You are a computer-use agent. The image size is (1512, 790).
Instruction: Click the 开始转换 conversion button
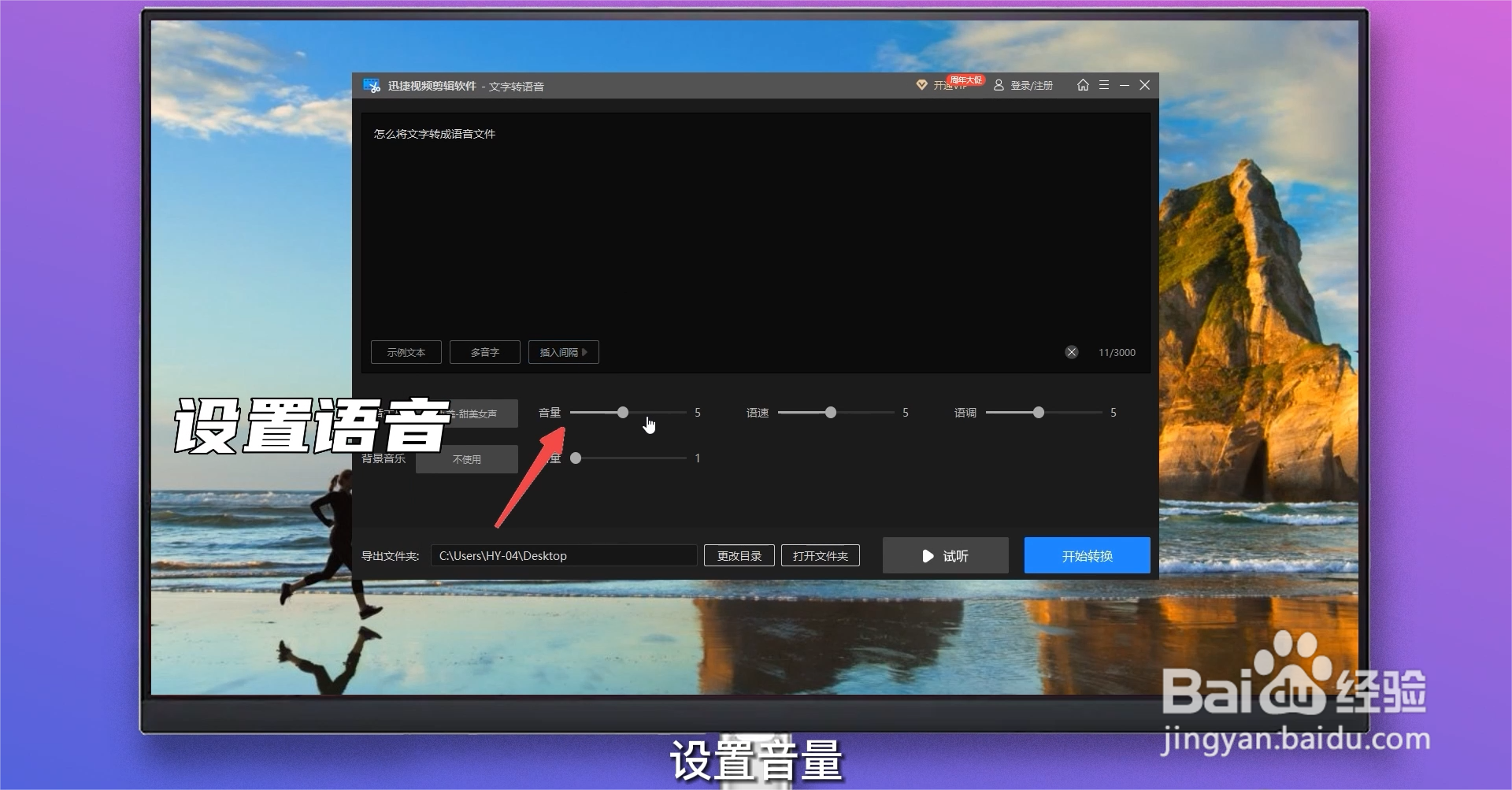tap(1086, 555)
